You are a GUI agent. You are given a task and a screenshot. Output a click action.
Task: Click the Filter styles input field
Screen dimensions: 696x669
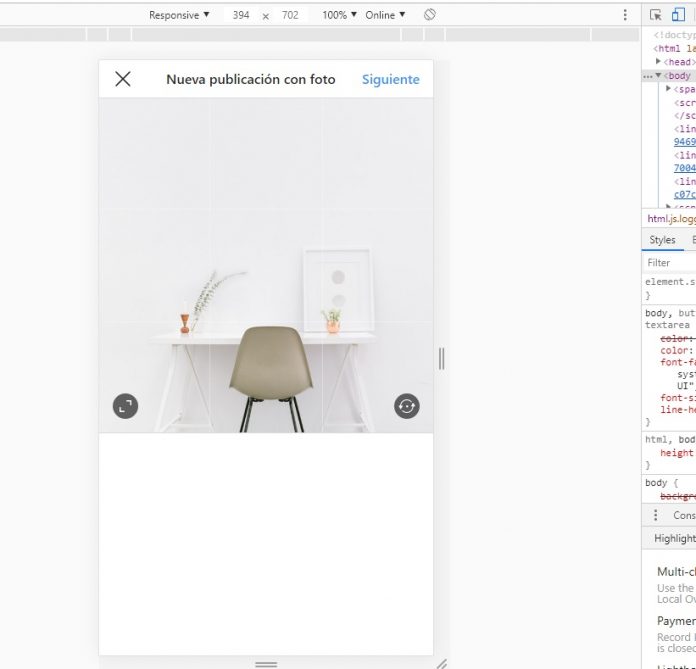point(669,263)
